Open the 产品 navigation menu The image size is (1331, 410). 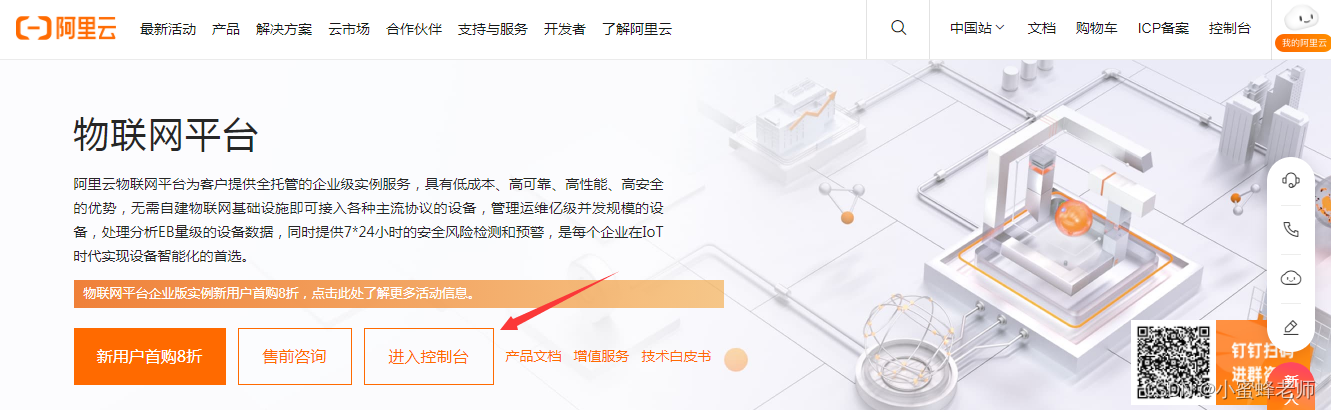(226, 29)
